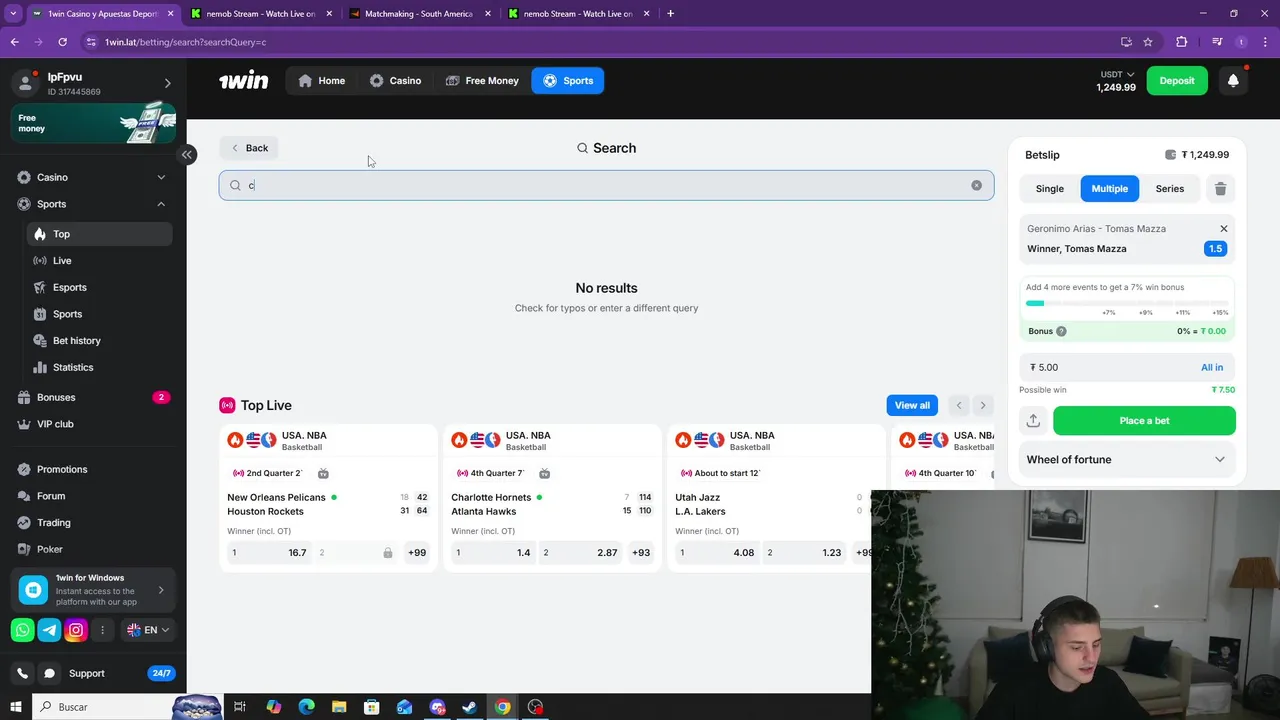The image size is (1280, 720).
Task: Open Bonuses in sidebar
Action: 94,398
